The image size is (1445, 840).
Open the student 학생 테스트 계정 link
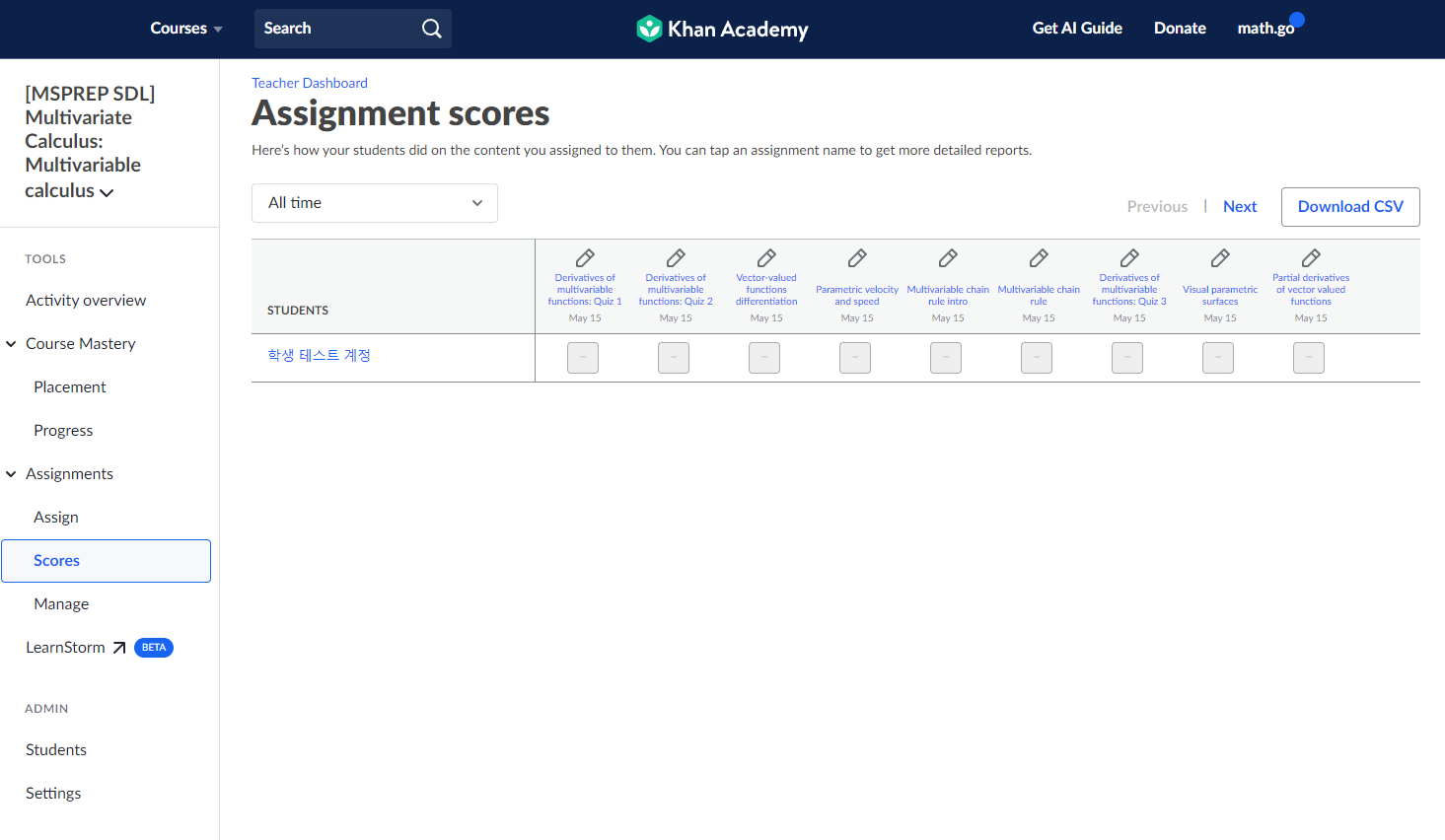tap(319, 356)
